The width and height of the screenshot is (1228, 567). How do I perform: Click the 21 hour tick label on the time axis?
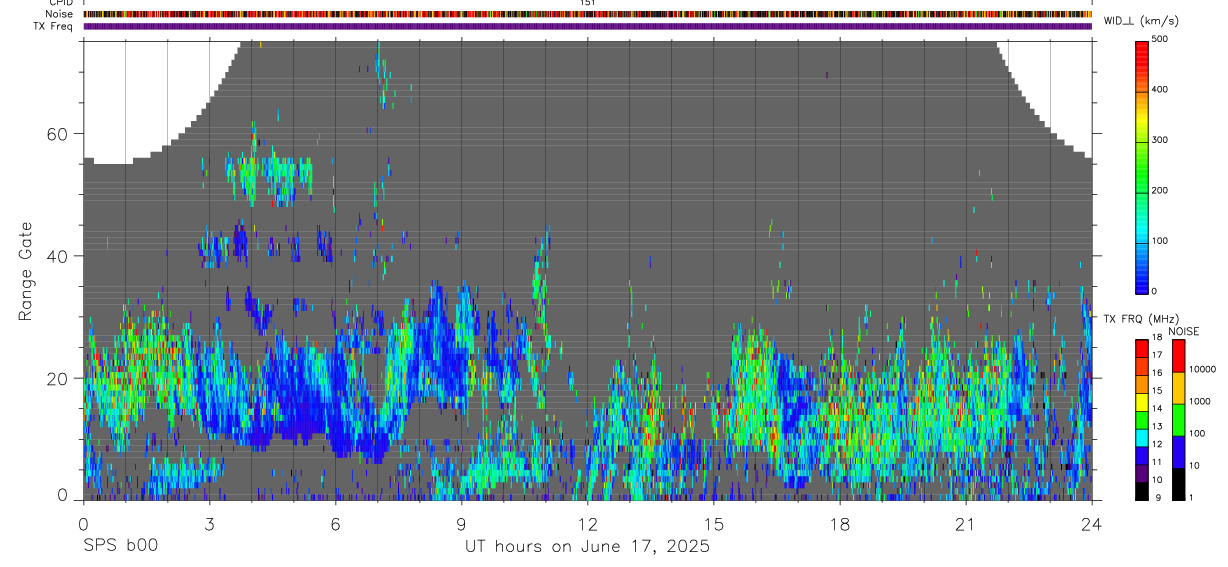(965, 525)
